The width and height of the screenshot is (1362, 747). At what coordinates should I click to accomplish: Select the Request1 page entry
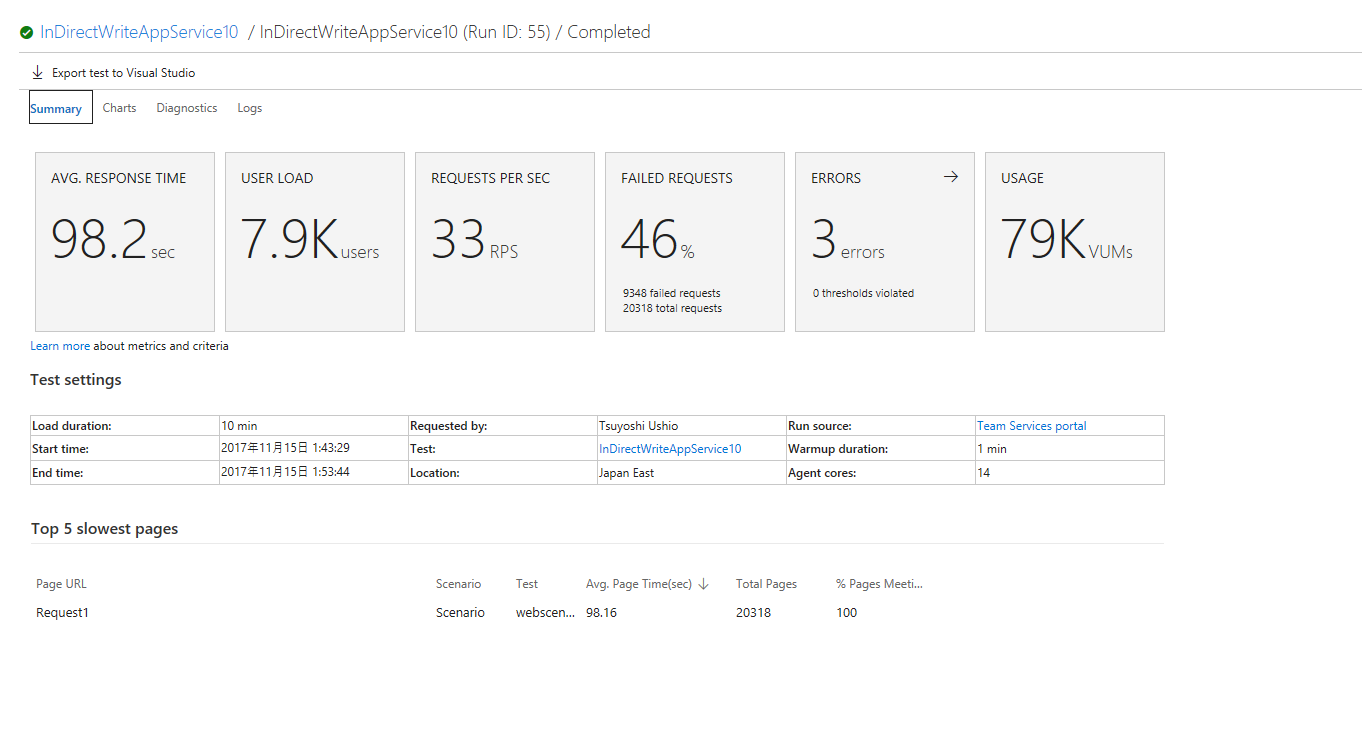[x=62, y=612]
